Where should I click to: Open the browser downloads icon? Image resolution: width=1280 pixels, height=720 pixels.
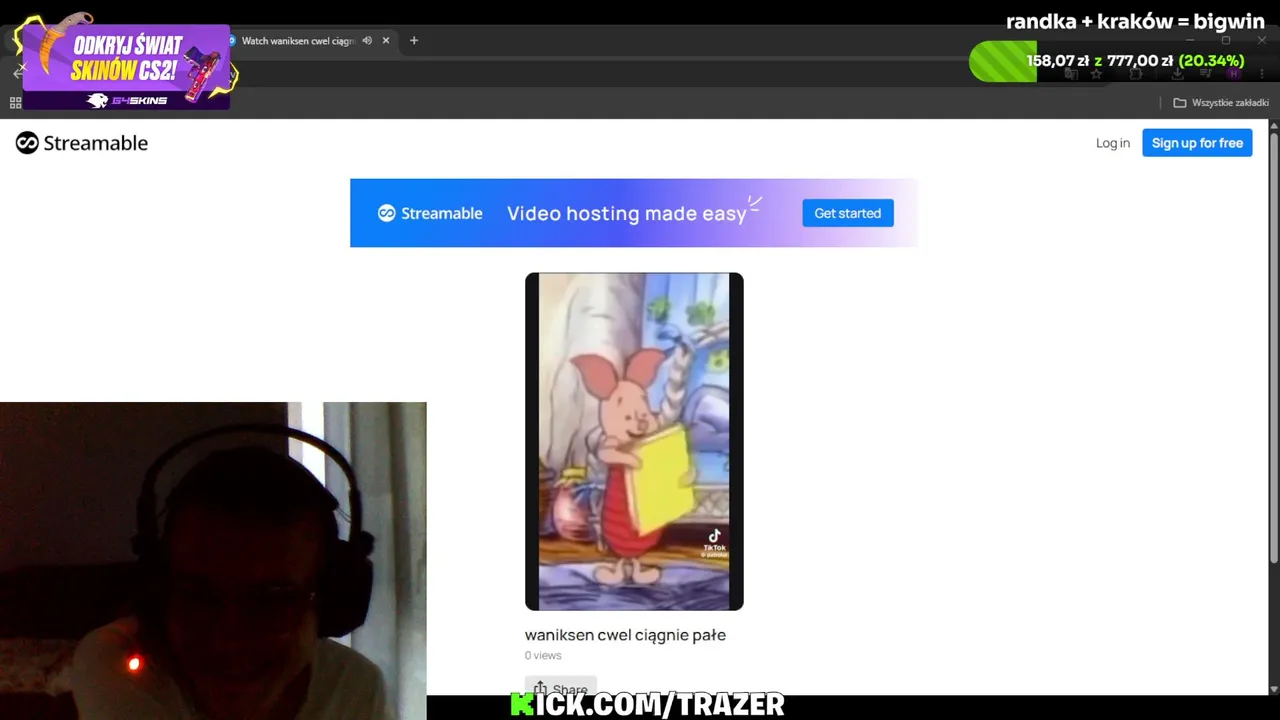click(x=1177, y=74)
